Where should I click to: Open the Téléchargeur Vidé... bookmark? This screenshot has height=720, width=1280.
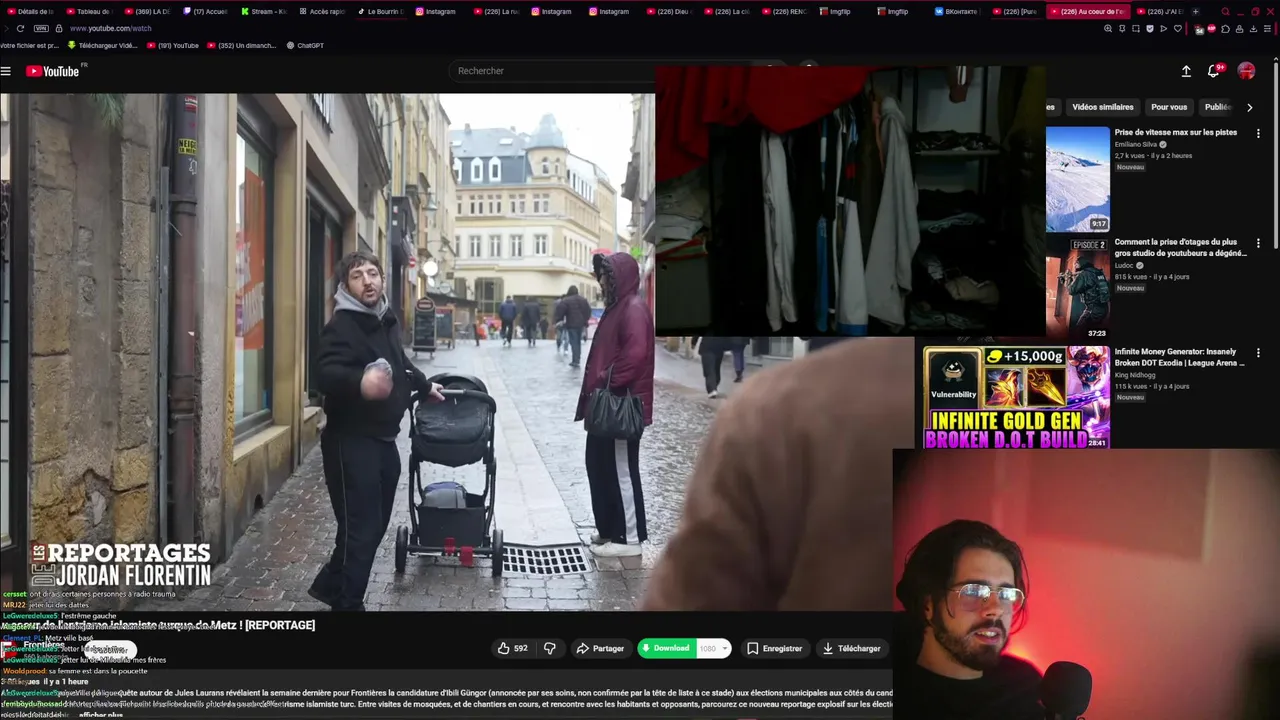103,45
